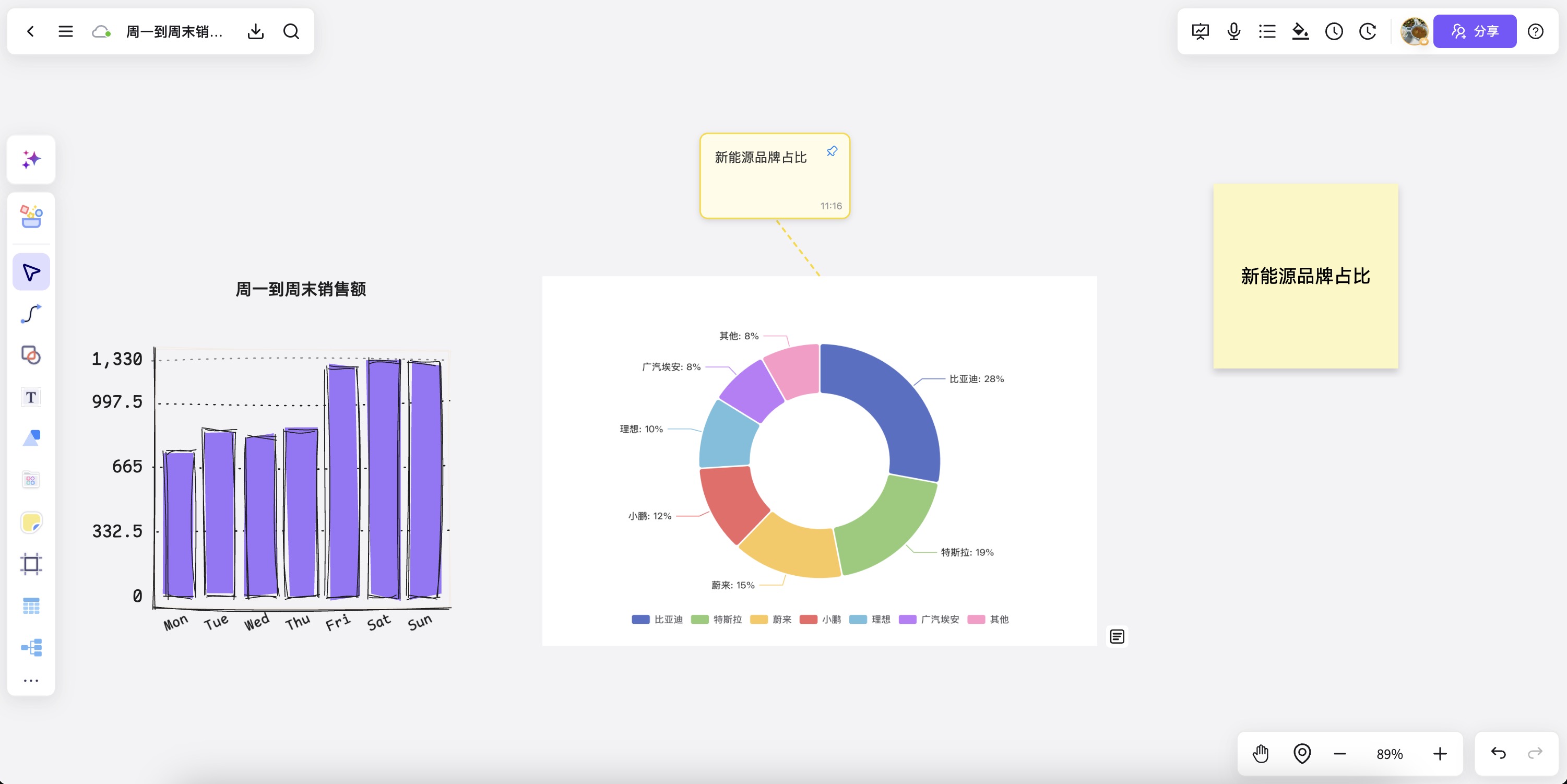Select the sticky note tool
The width and height of the screenshot is (1567, 784).
pyautogui.click(x=31, y=522)
